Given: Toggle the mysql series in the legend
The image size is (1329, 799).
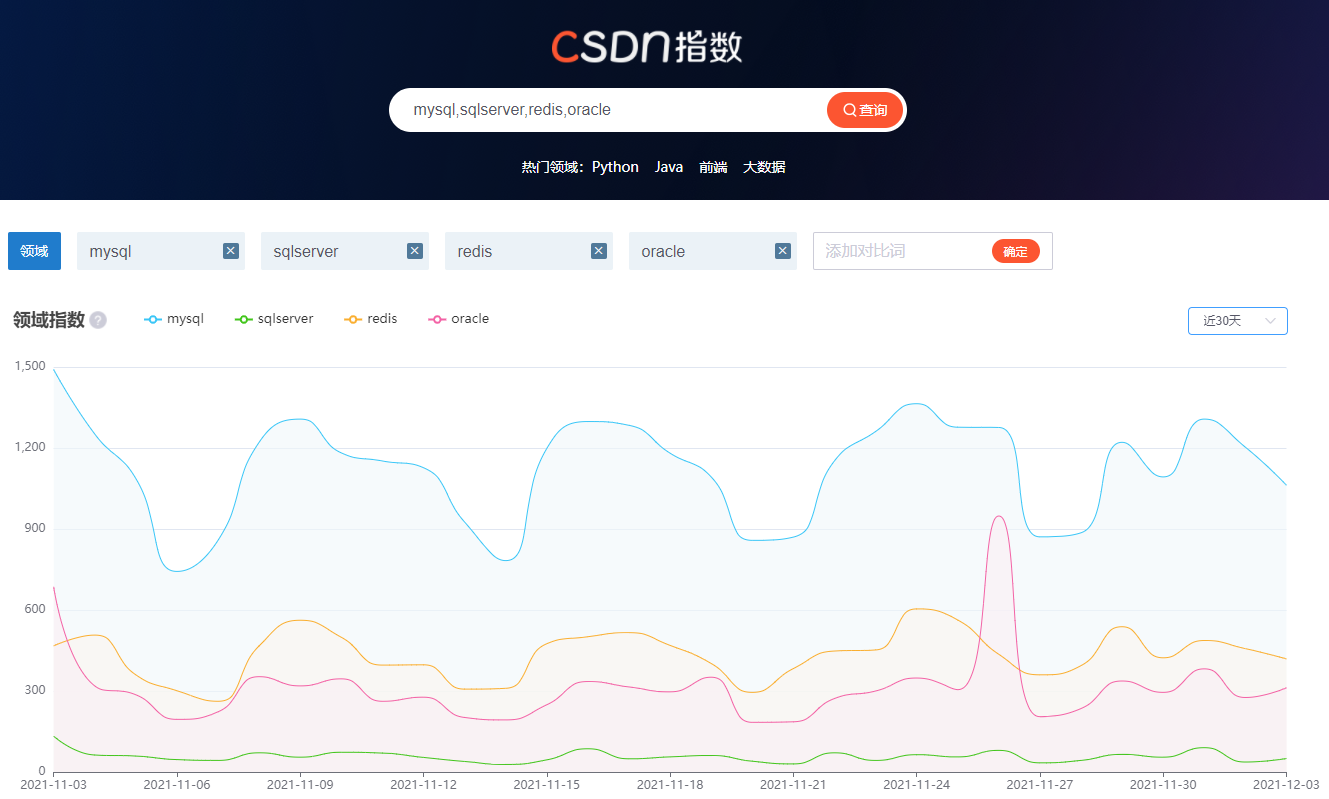Looking at the screenshot, I should [x=174, y=319].
